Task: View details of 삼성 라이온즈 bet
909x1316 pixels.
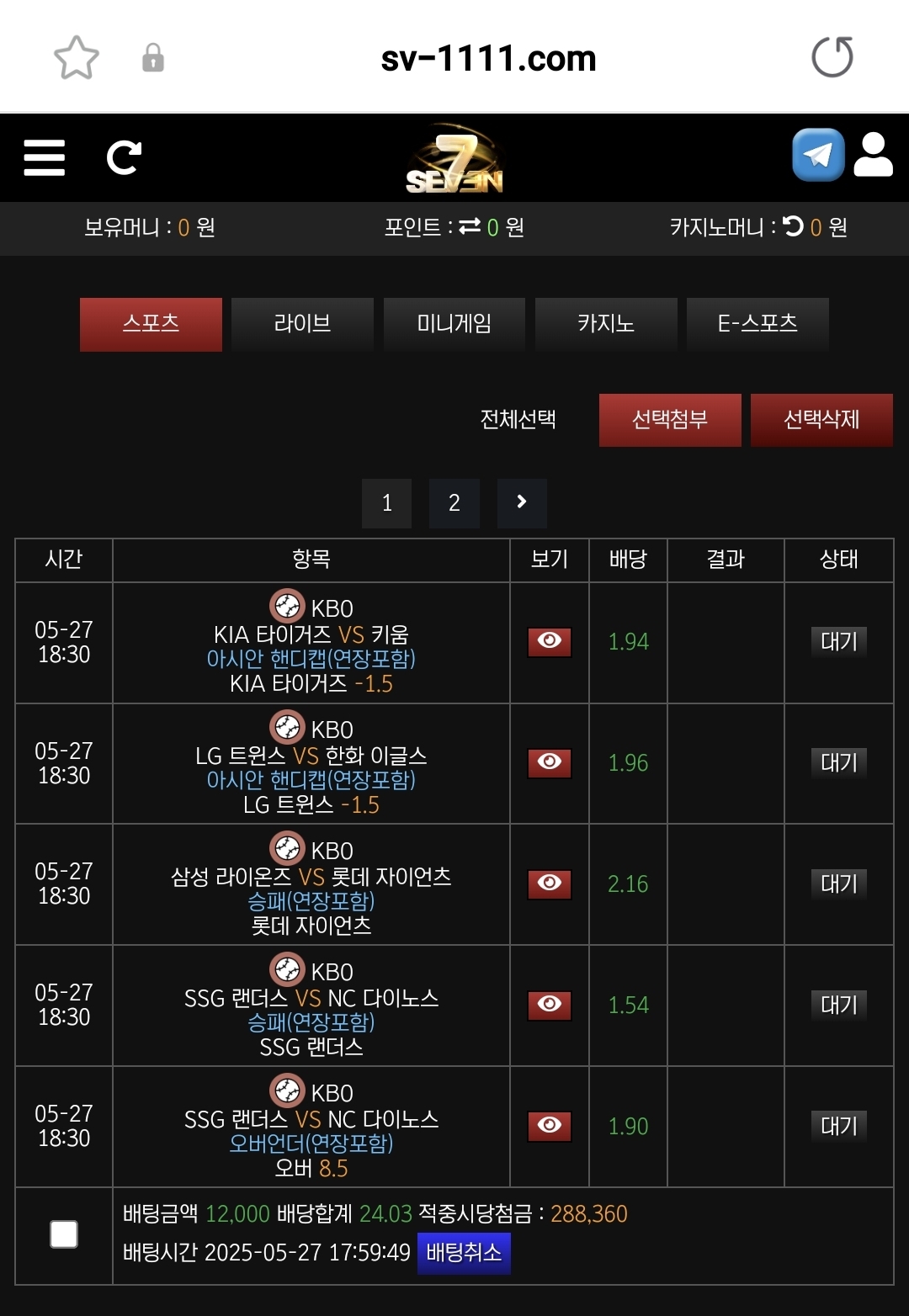Action: [550, 884]
